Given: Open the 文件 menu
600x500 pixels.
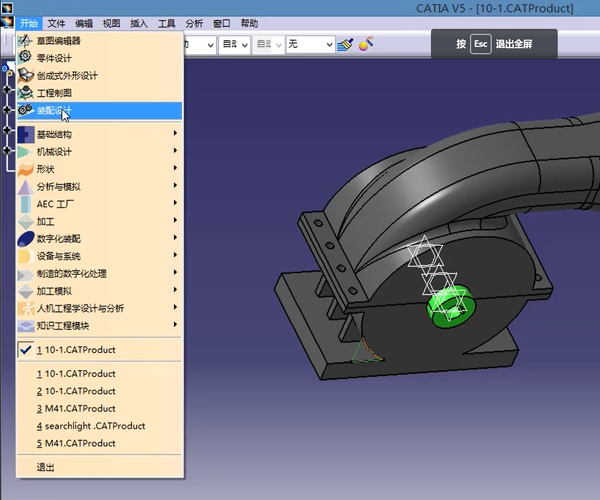Looking at the screenshot, I should tap(56, 23).
